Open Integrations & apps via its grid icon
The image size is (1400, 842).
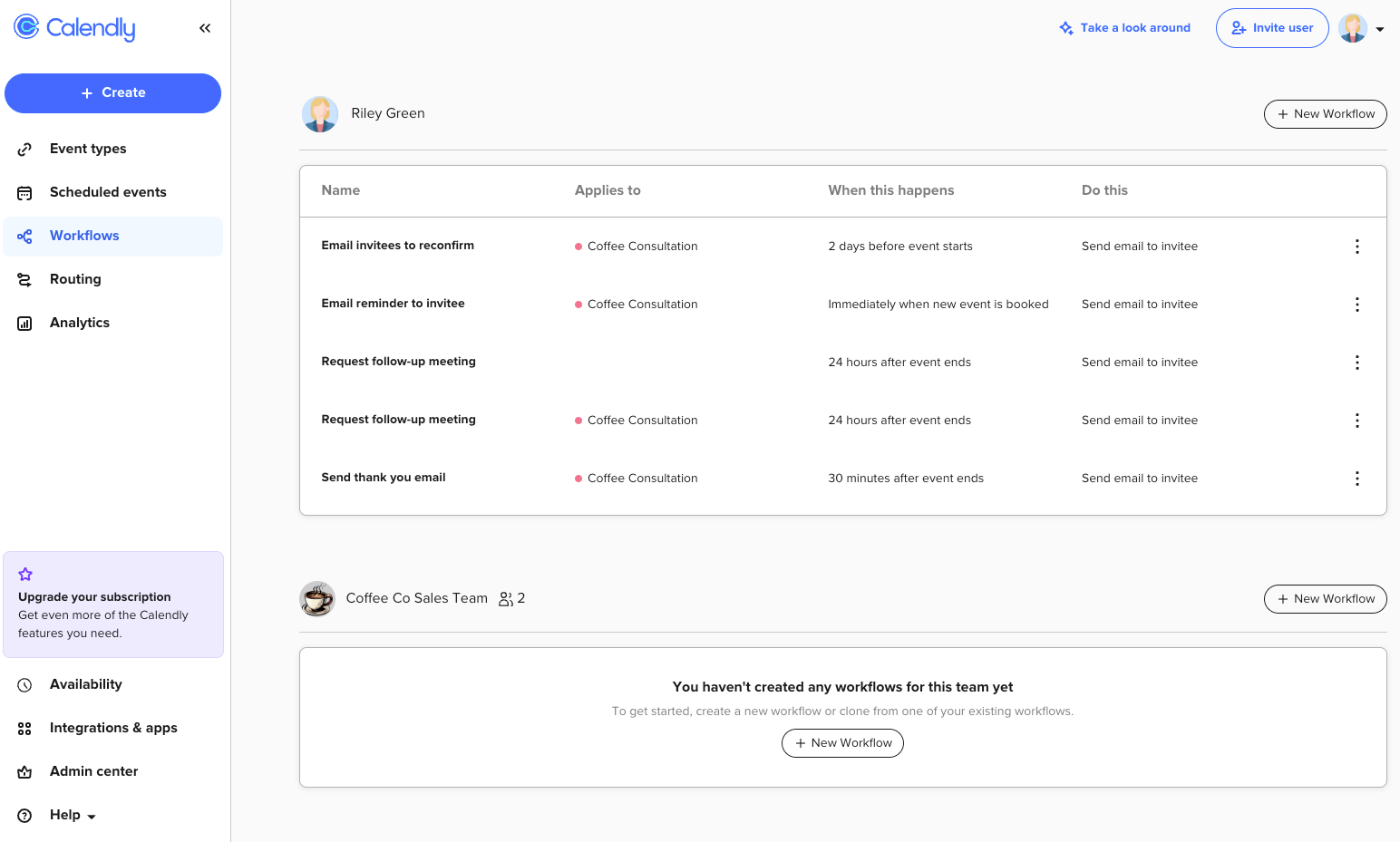tap(24, 728)
